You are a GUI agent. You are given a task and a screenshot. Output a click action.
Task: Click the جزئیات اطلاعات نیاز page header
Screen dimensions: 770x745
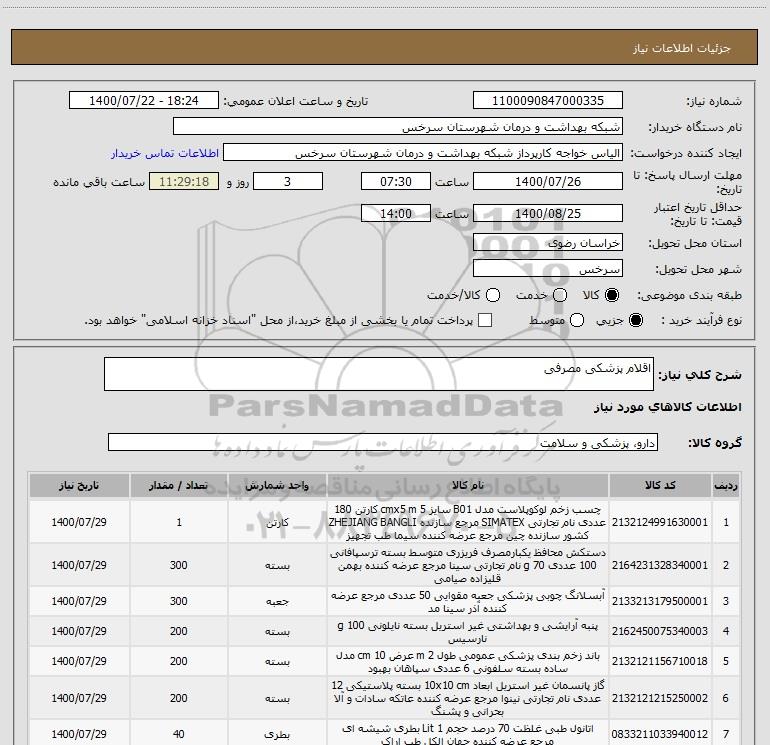(682, 48)
